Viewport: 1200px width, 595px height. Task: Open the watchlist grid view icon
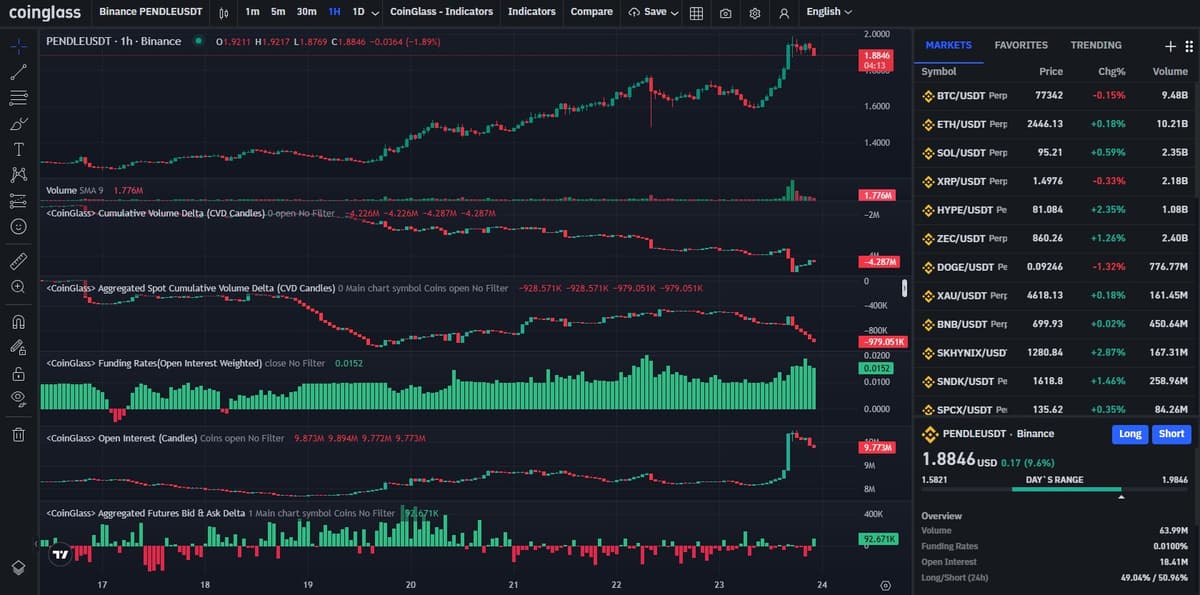pyautogui.click(x=1188, y=46)
